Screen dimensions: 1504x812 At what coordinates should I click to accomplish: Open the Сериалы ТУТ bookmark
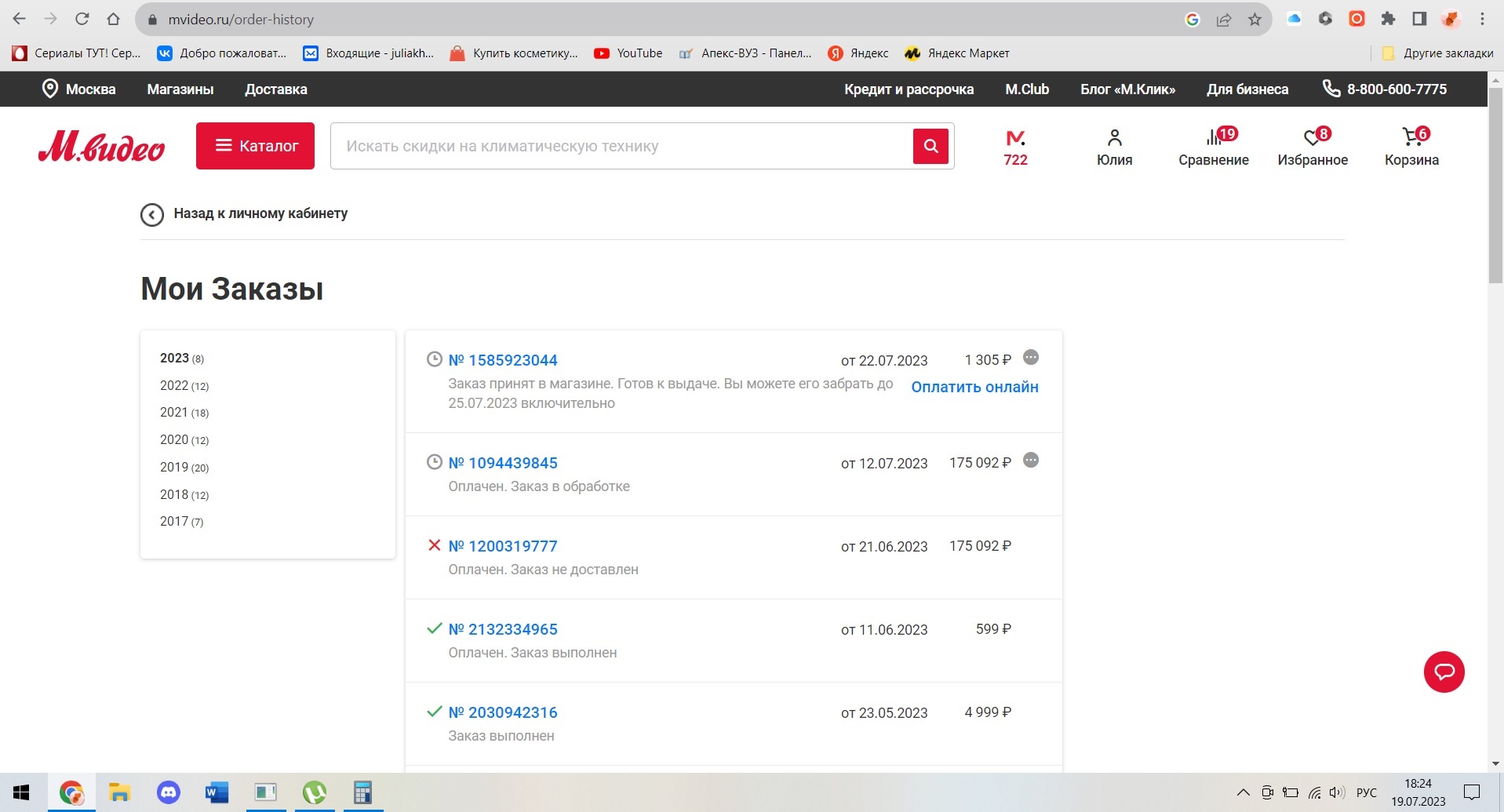click(x=76, y=53)
